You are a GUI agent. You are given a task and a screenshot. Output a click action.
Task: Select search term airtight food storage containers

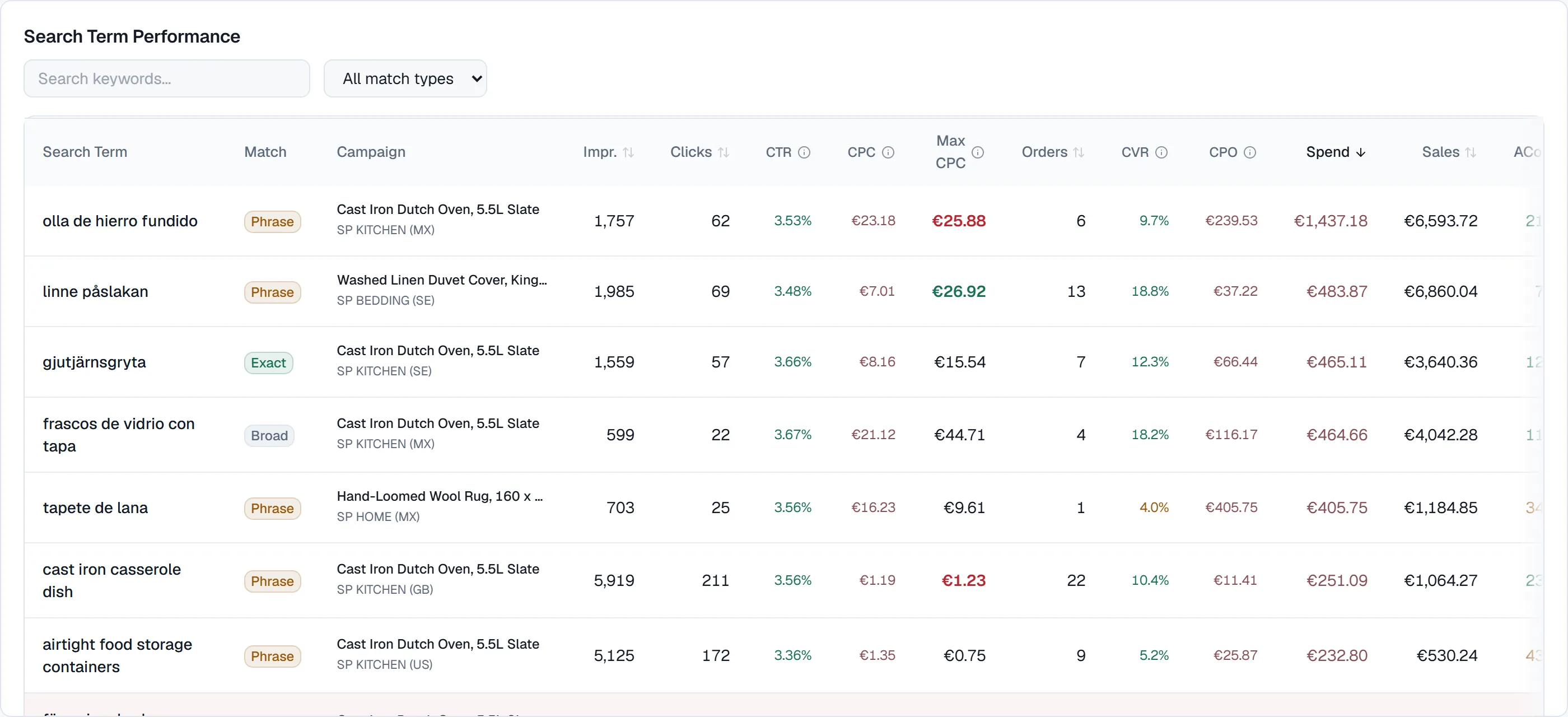click(x=118, y=655)
